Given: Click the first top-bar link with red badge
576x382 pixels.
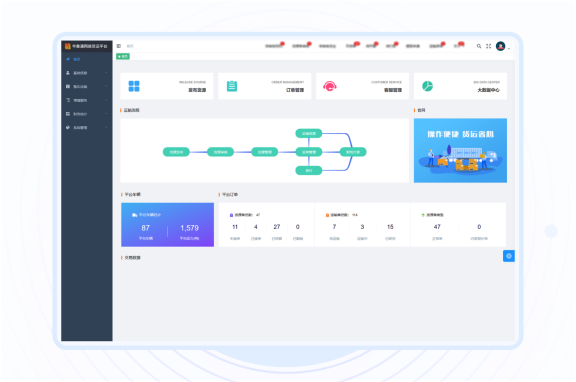Looking at the screenshot, I should pos(274,46).
